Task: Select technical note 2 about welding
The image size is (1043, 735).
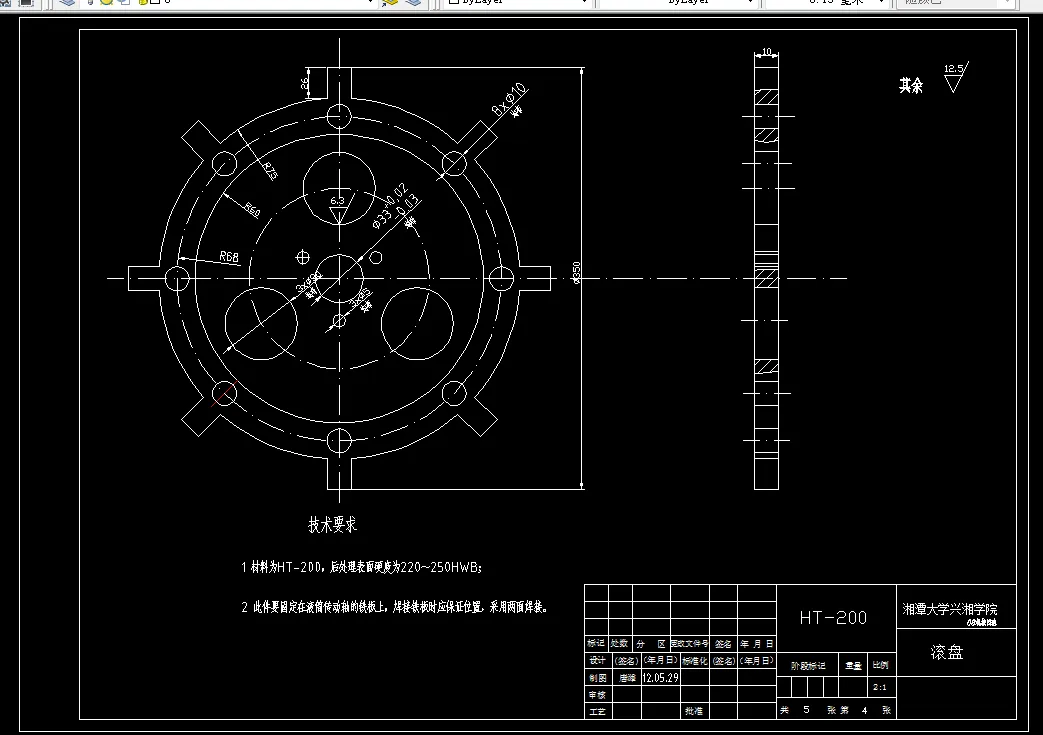Action: click(394, 607)
